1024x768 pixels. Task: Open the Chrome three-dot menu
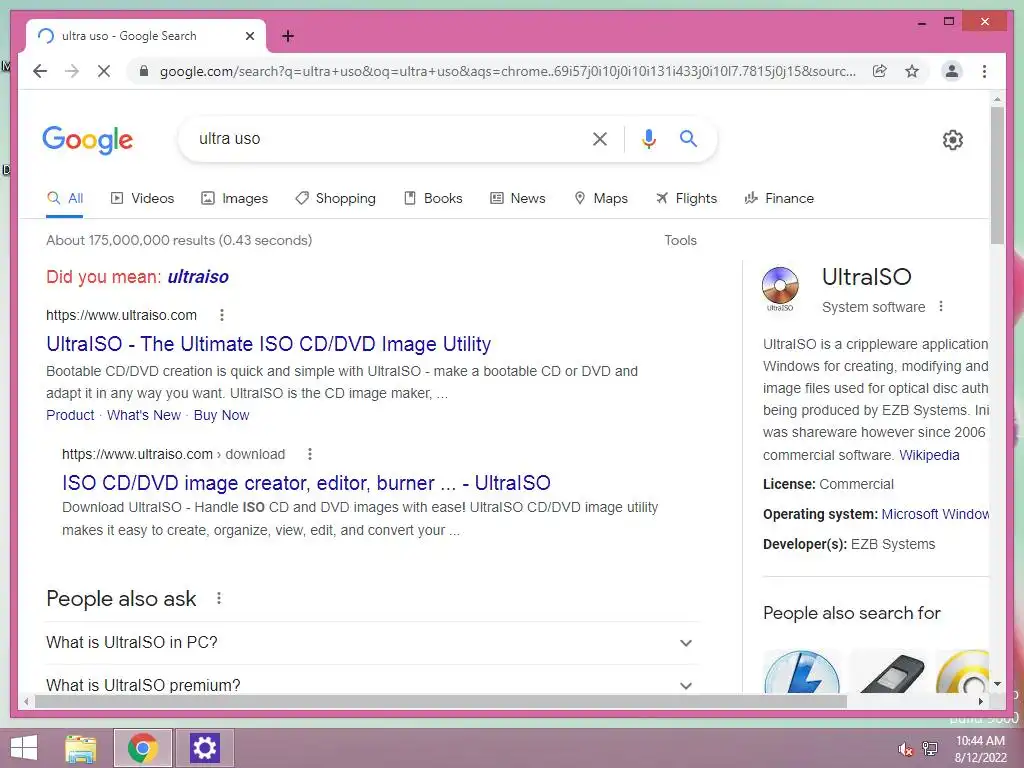pos(984,71)
